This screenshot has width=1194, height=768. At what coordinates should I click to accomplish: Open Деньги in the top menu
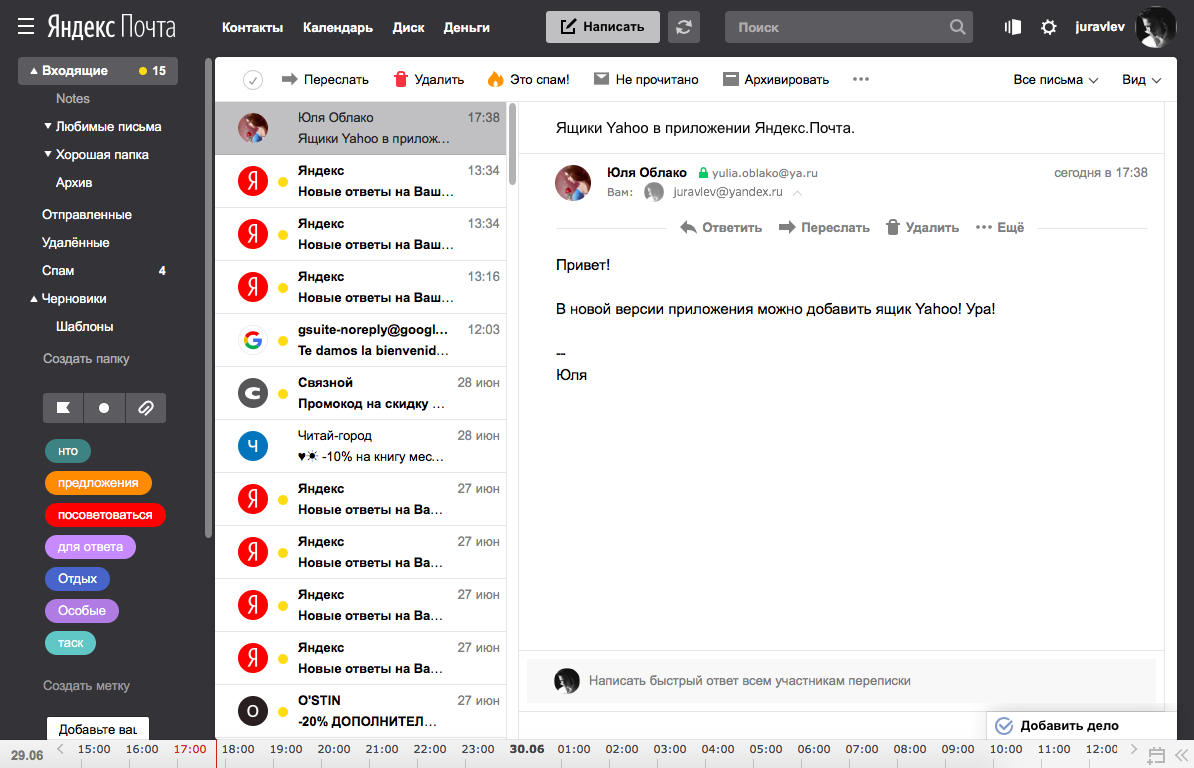click(x=466, y=27)
